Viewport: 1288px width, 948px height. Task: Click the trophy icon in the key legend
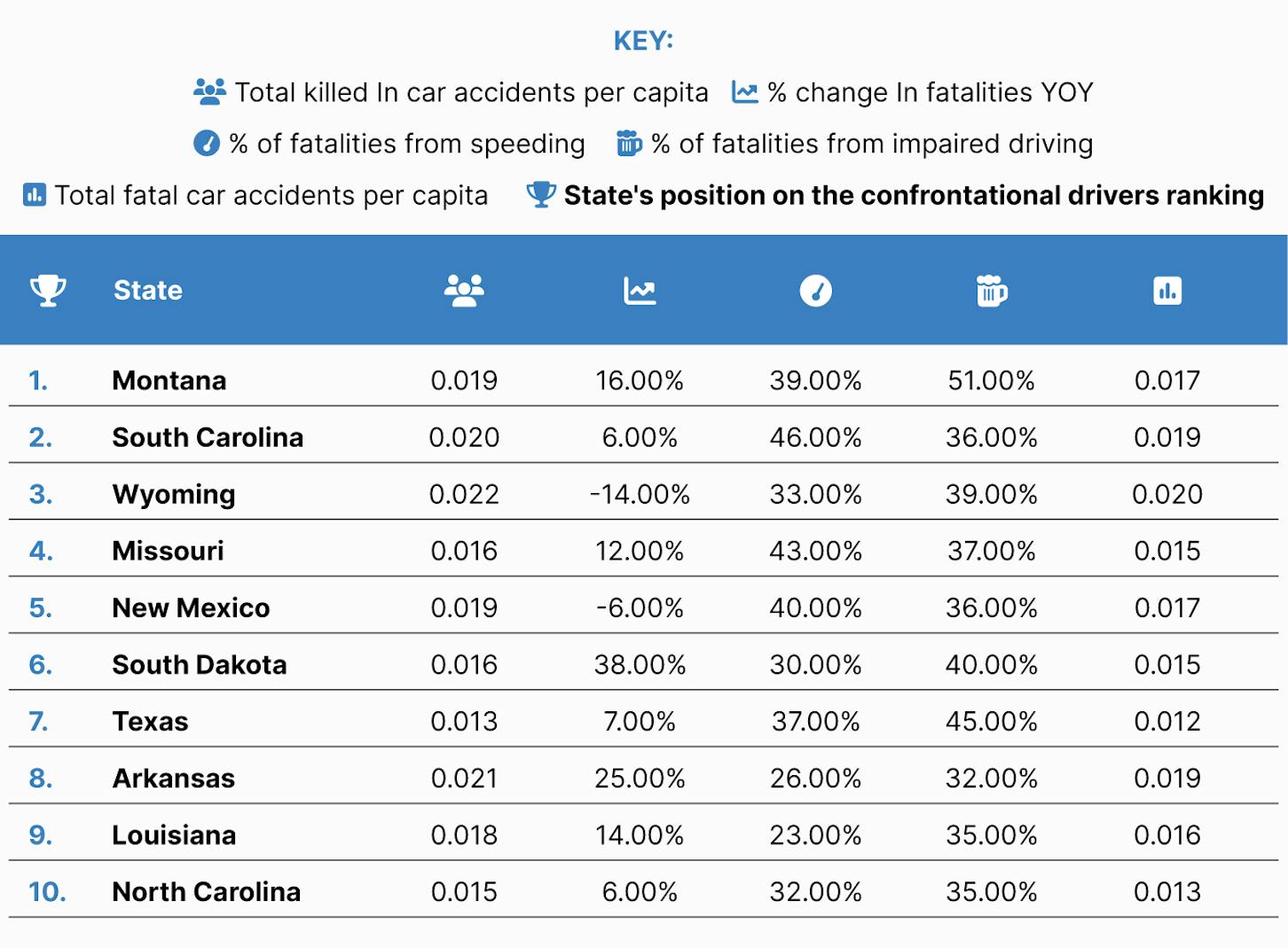[541, 195]
